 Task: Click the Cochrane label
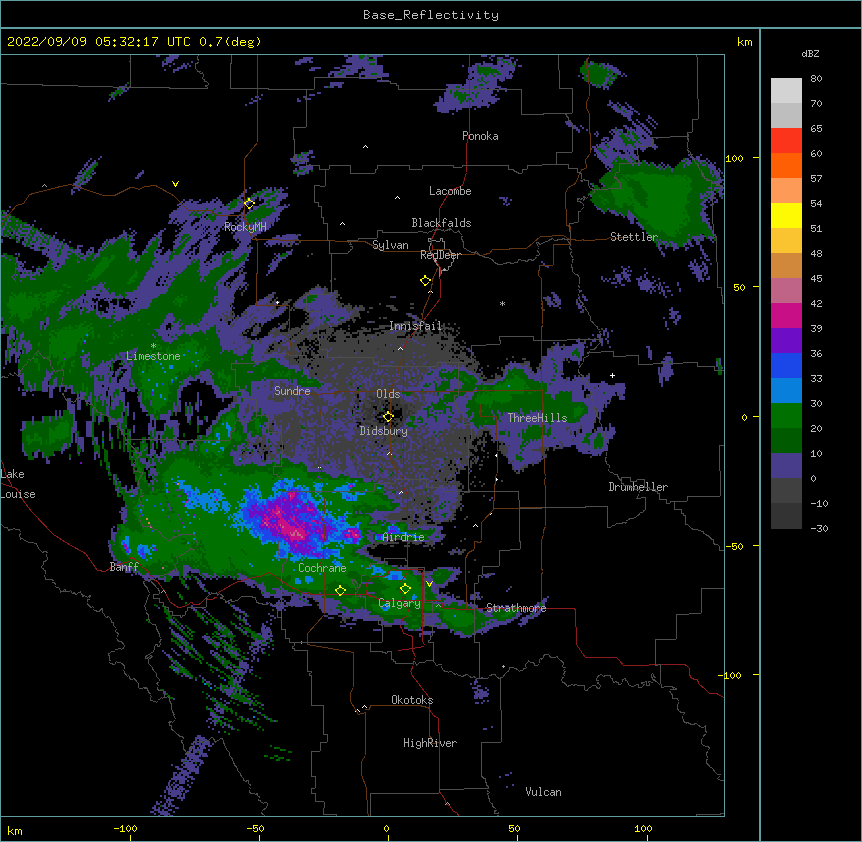pyautogui.click(x=322, y=568)
